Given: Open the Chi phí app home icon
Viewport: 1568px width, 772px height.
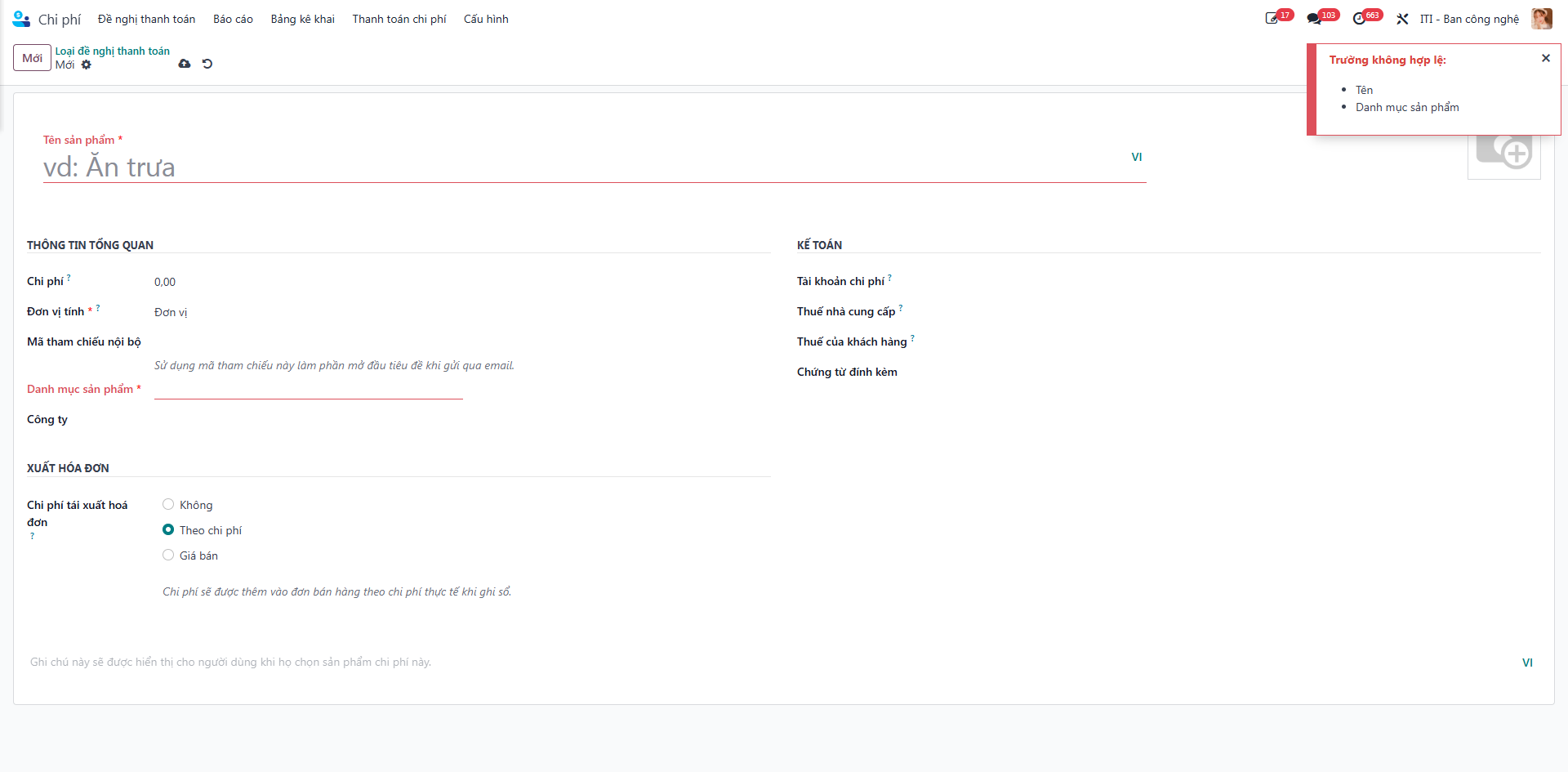Looking at the screenshot, I should (21, 19).
